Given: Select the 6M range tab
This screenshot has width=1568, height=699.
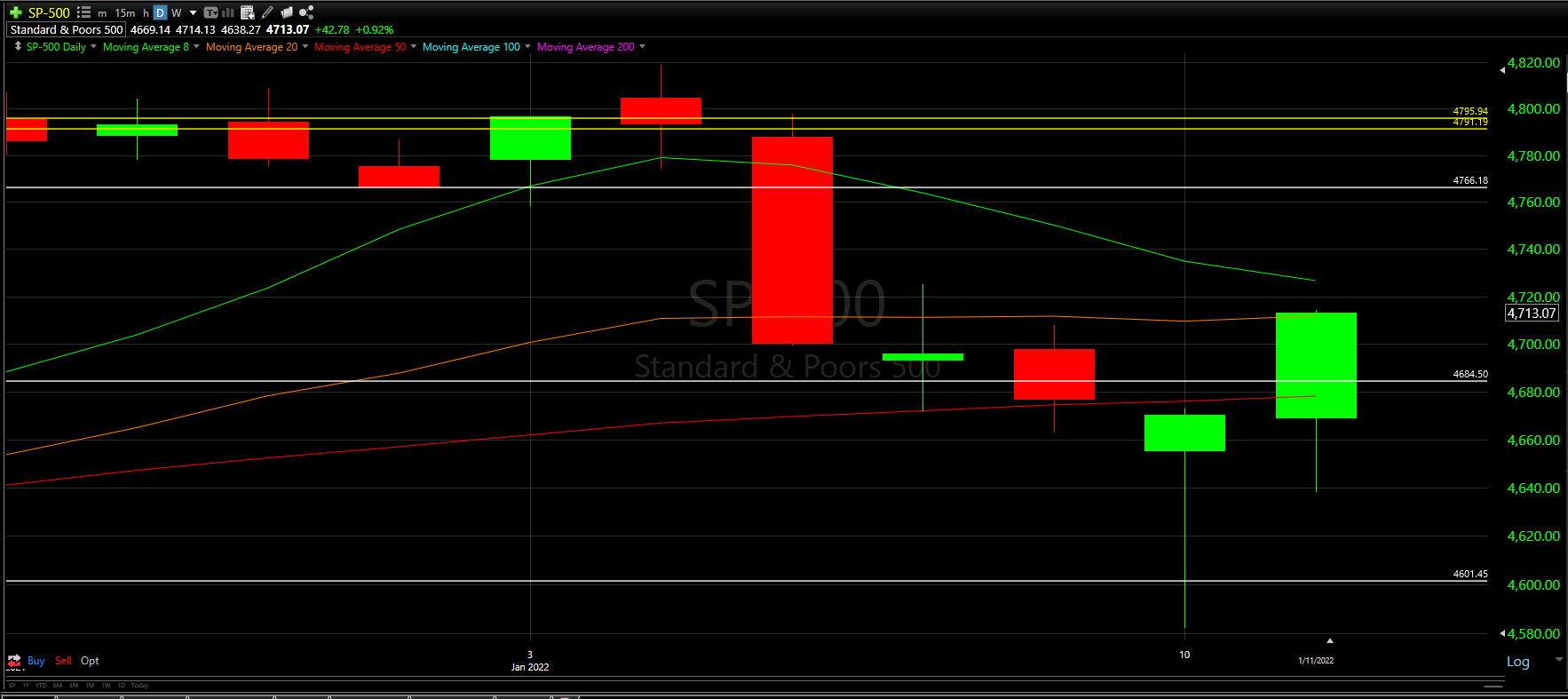Looking at the screenshot, I should [58, 686].
